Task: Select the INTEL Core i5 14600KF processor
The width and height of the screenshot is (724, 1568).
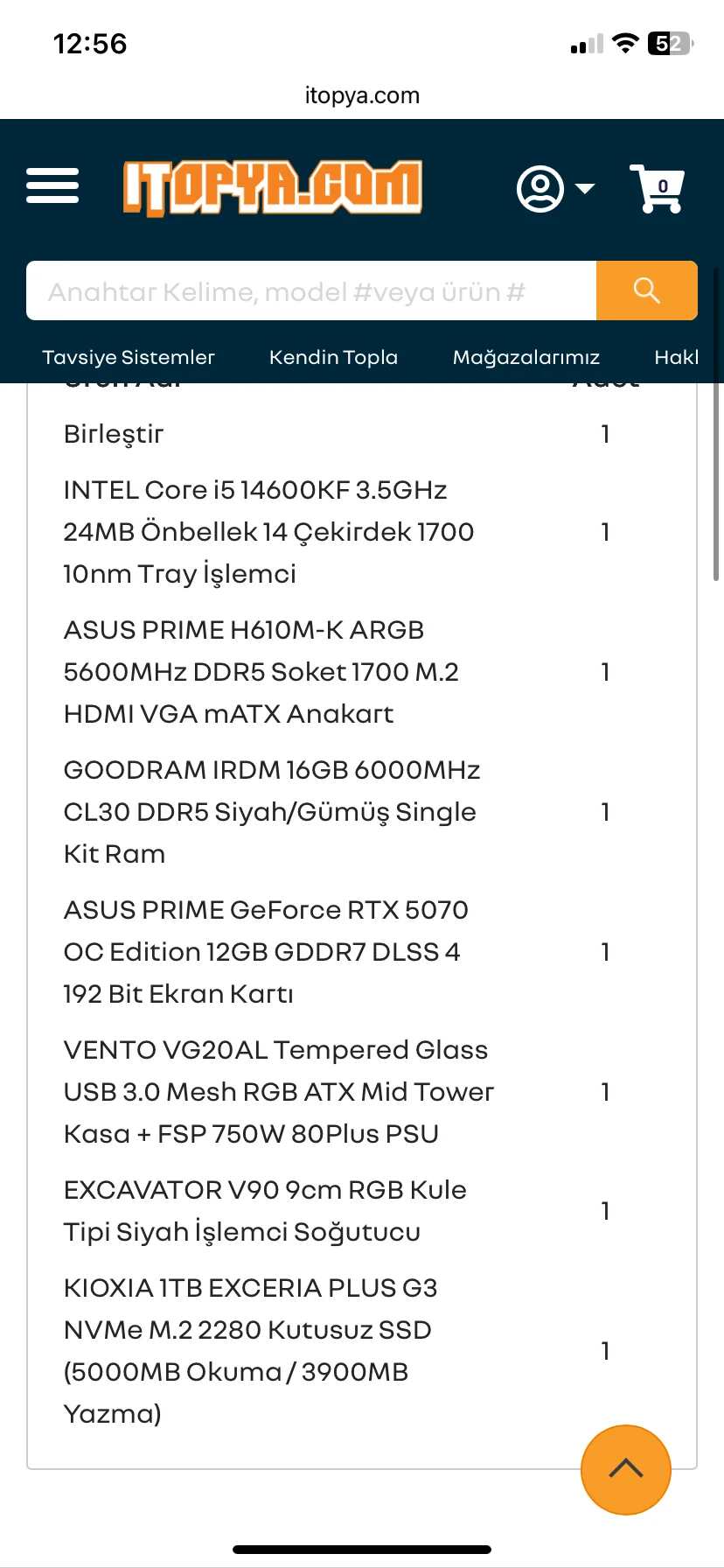Action: click(268, 532)
